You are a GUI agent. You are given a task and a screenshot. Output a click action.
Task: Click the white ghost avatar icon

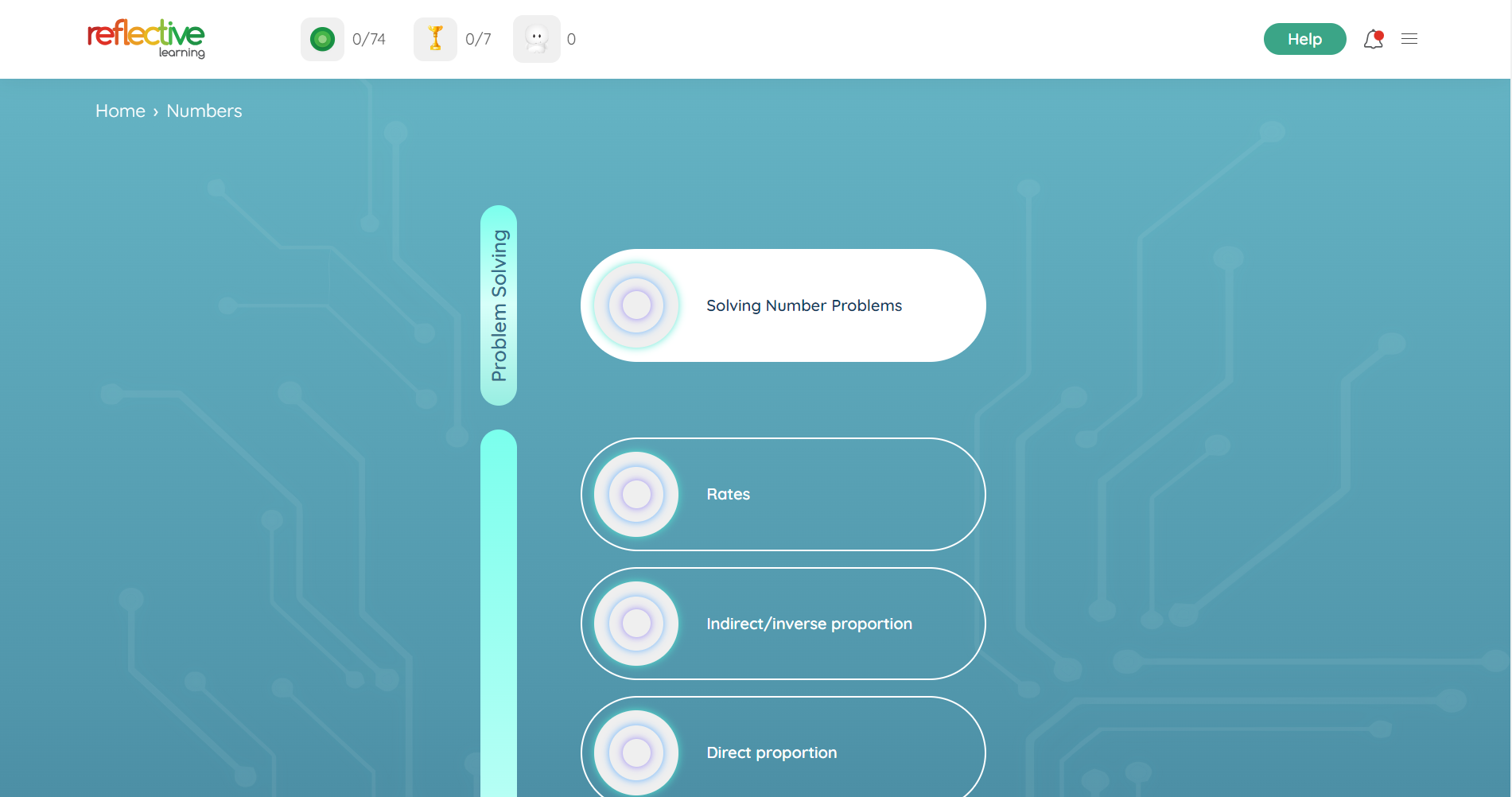tap(537, 39)
